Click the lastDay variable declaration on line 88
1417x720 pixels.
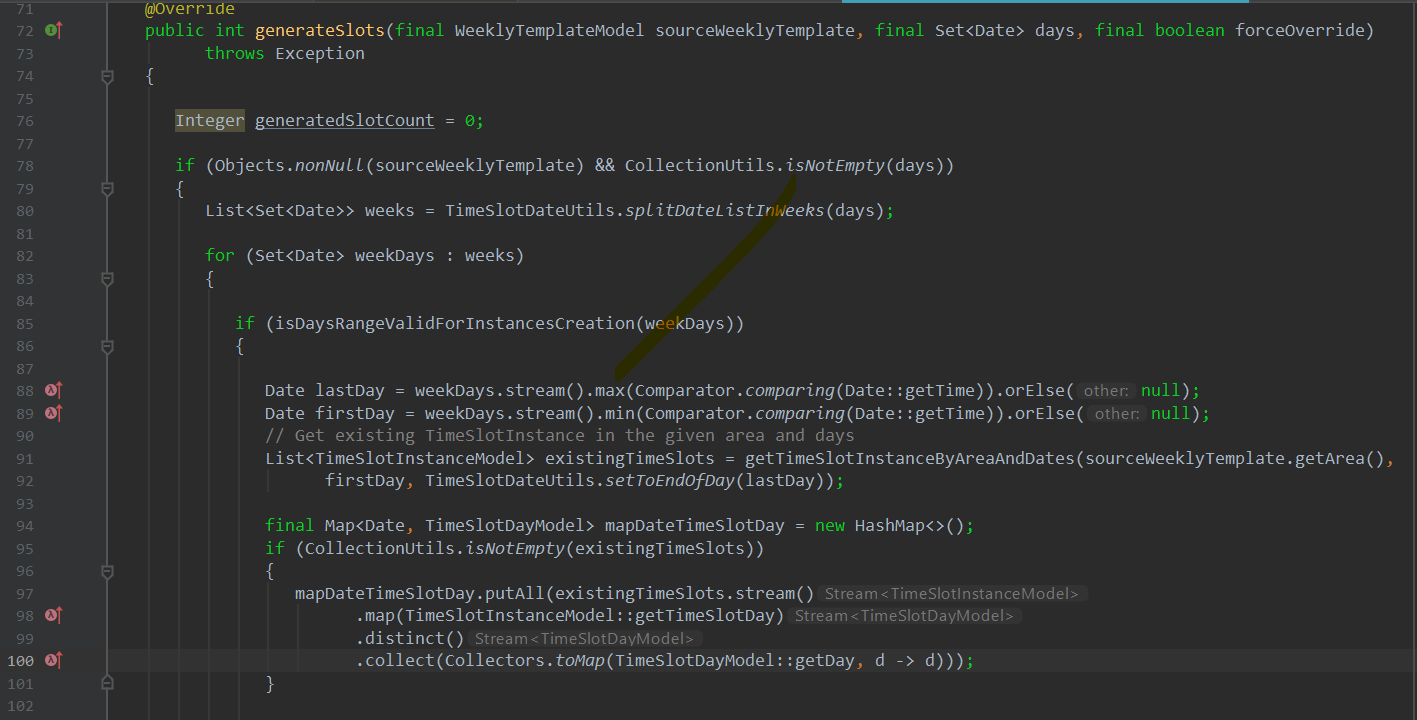tap(350, 391)
